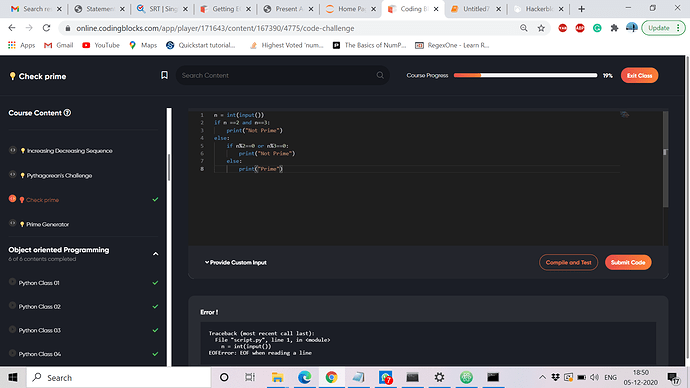This screenshot has height=388, width=690.
Task: Open the Extensions puzzle icon
Action: pos(614,28)
